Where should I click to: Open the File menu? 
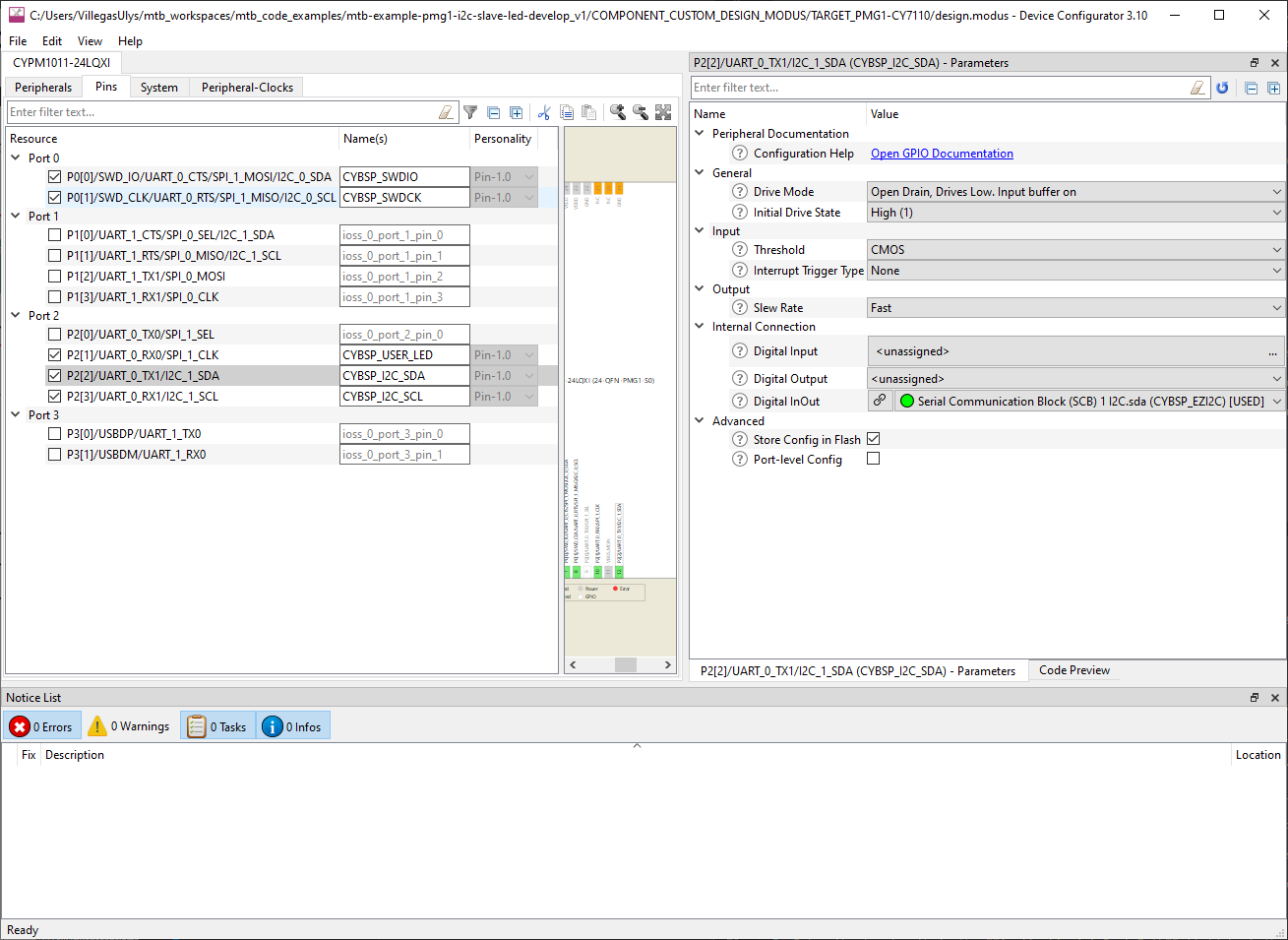[18, 41]
